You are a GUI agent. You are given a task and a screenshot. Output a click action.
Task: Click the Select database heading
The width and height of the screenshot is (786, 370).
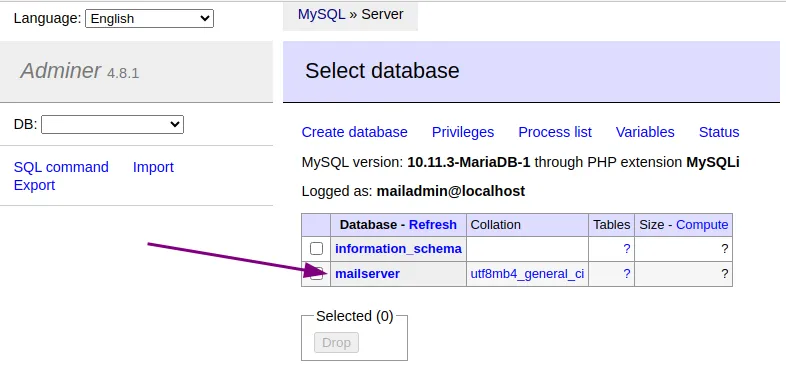point(382,71)
